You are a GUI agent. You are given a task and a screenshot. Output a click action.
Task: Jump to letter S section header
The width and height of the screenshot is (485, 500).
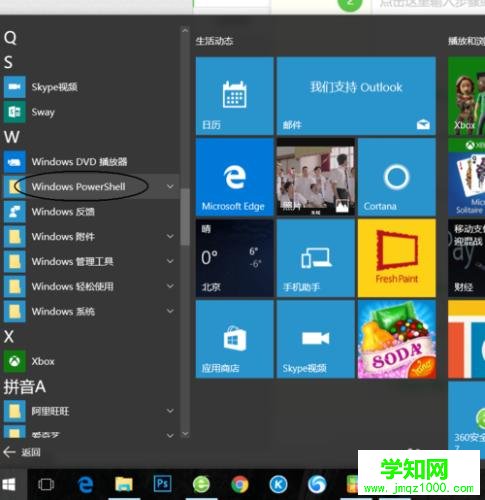pyautogui.click(x=8, y=62)
